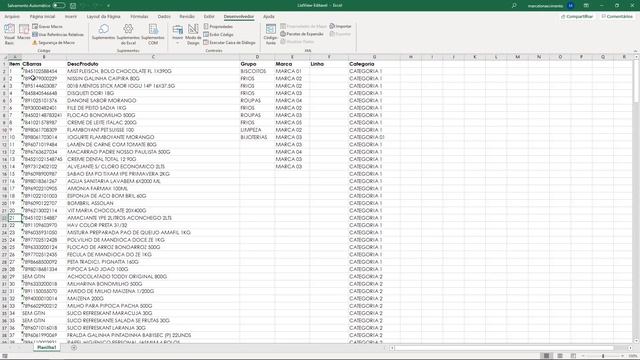
Task: Switch to the Revisão tab
Action: (187, 17)
